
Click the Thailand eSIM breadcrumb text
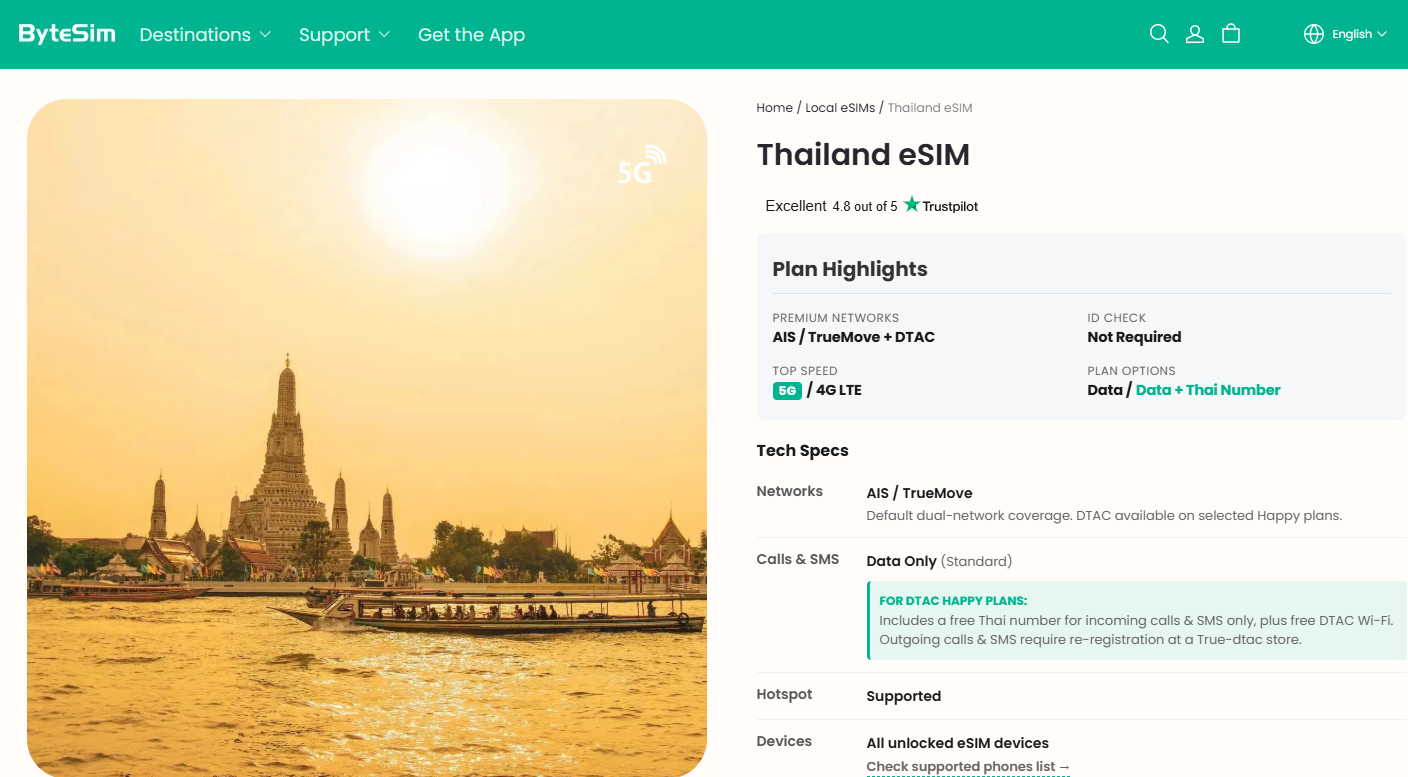[x=930, y=108]
